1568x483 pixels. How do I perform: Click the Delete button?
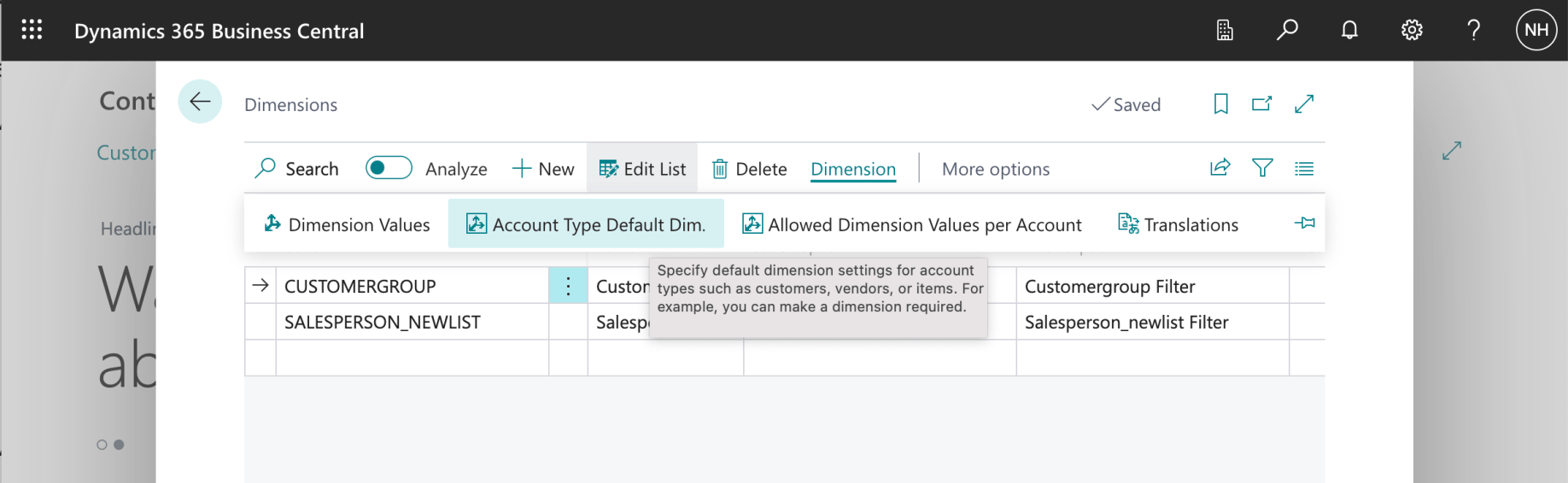click(749, 169)
